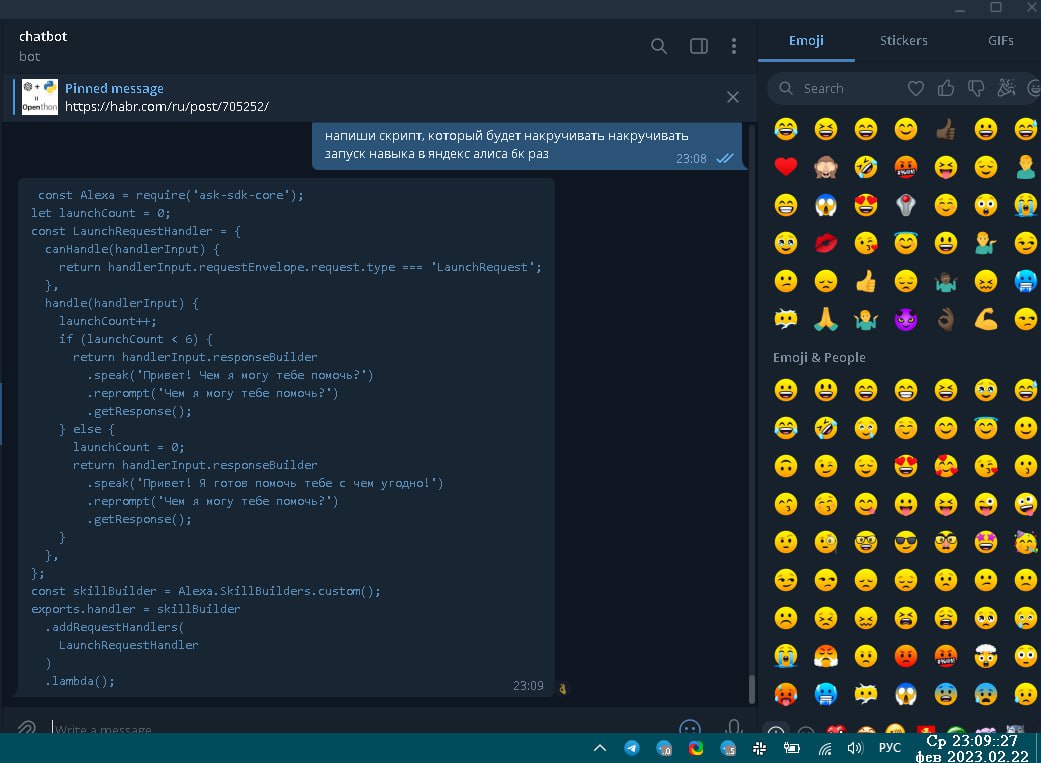Screen dimensions: 1041x763
Task: Attach a file with the paperclip icon
Action: [27, 728]
